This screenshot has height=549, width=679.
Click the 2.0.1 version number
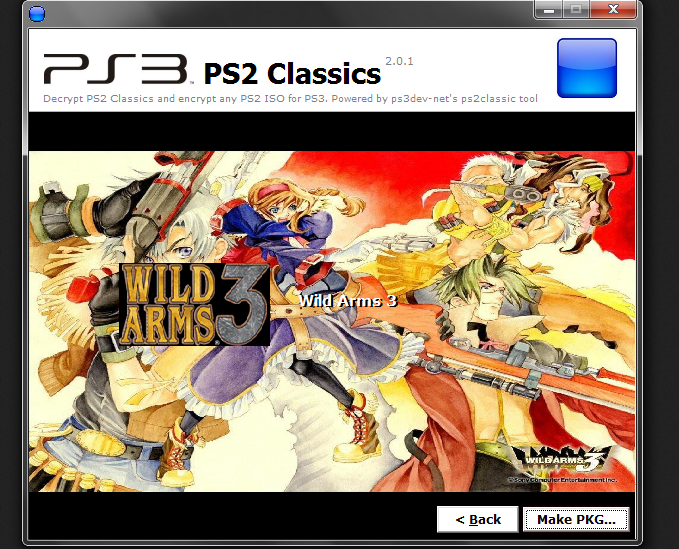tap(399, 61)
